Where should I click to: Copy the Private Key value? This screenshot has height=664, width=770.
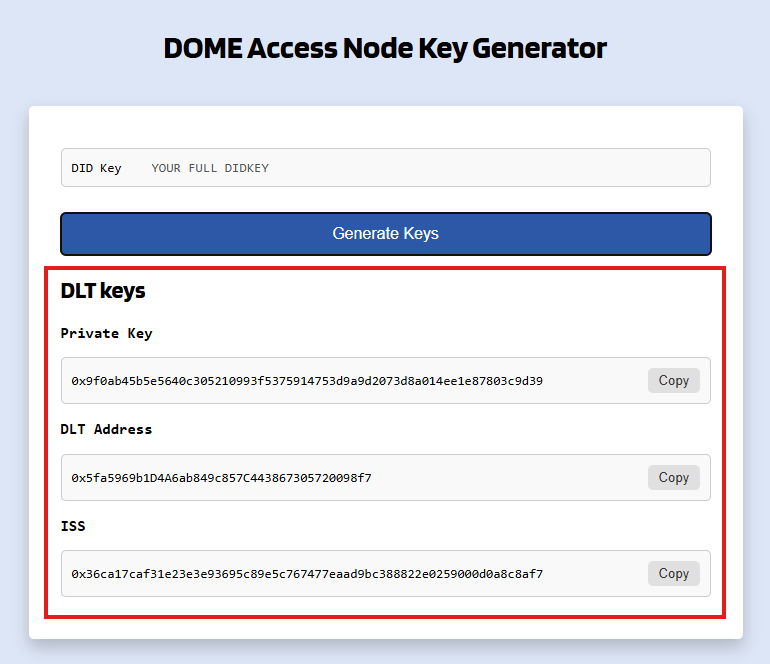coord(673,380)
